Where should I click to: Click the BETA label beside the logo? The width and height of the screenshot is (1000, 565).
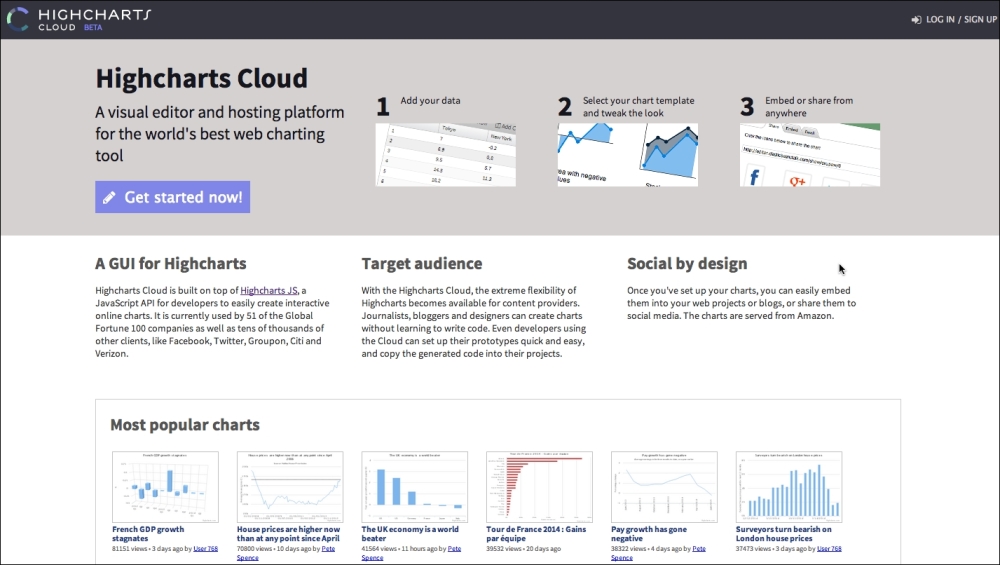(93, 27)
